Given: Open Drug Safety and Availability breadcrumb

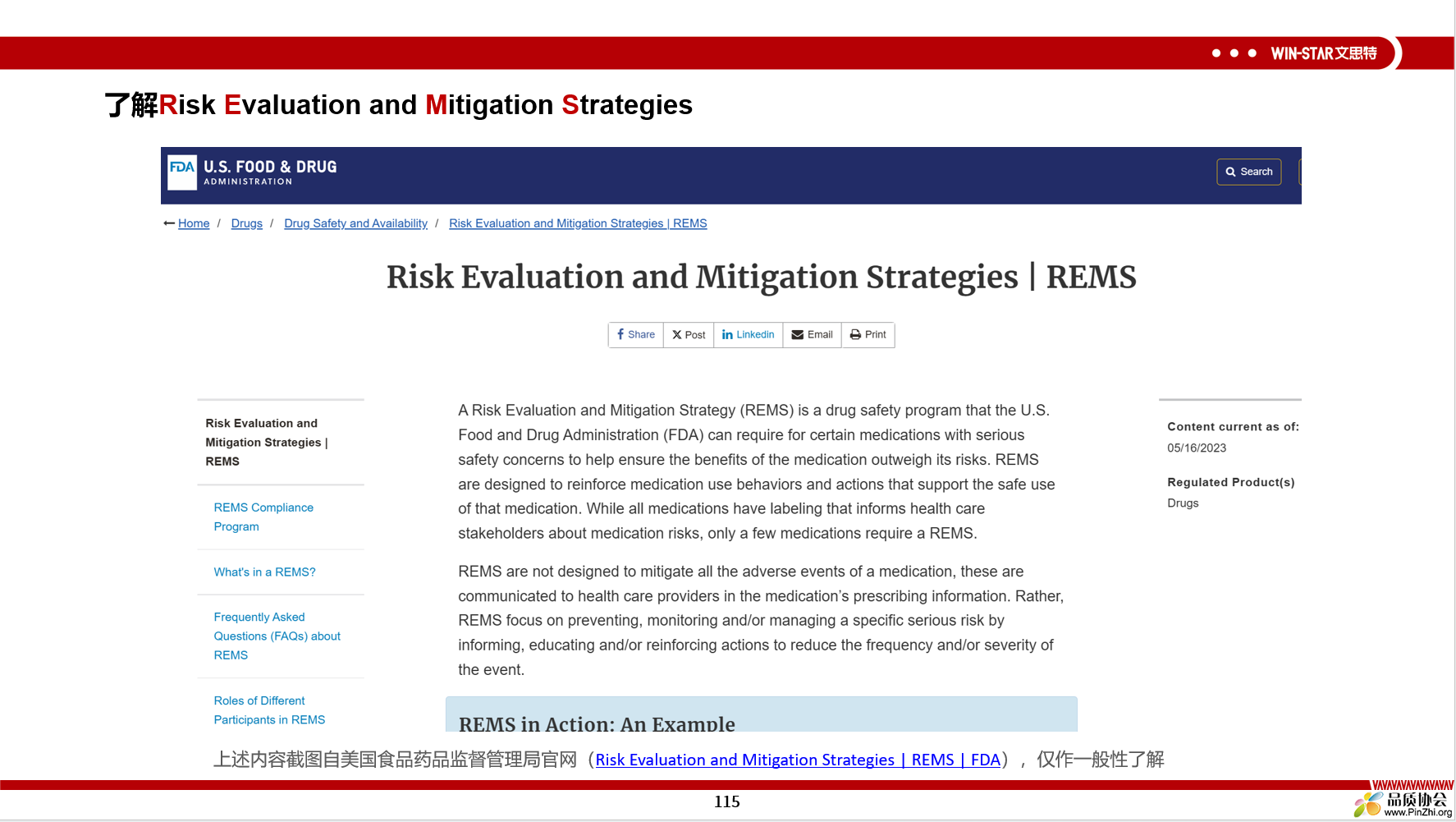Looking at the screenshot, I should (x=355, y=223).
